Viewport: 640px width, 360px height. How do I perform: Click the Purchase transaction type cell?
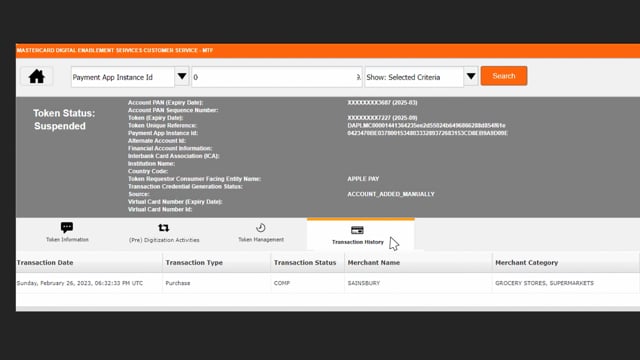click(216, 283)
